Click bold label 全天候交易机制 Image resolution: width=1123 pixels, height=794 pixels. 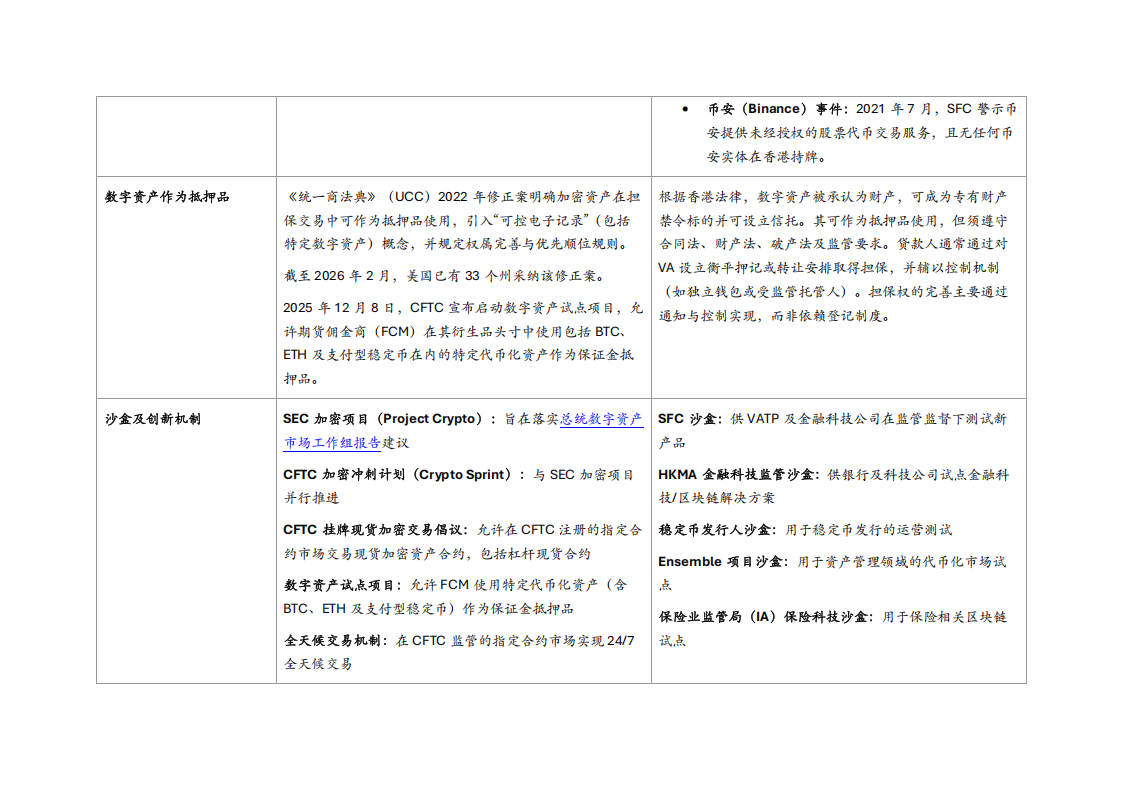(332, 641)
